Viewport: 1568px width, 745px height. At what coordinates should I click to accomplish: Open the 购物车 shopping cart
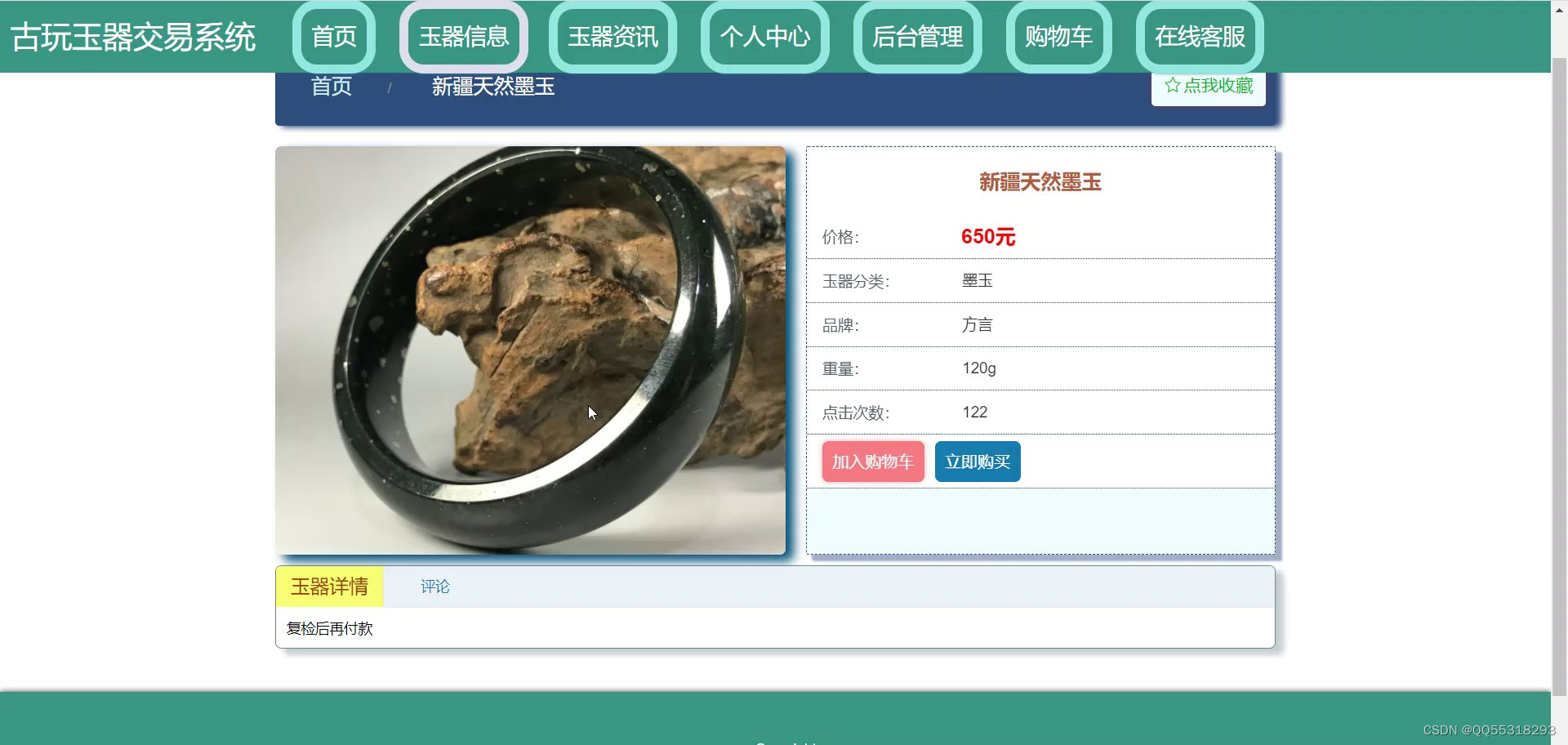pos(1058,37)
